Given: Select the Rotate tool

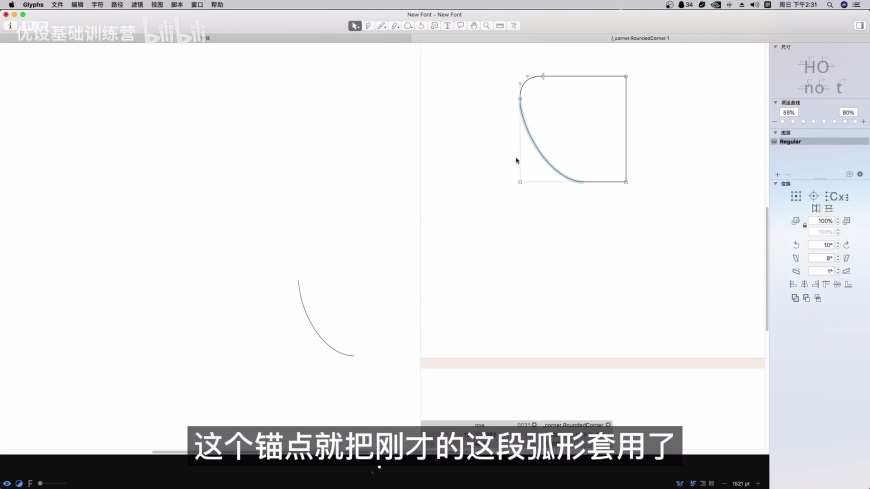Looking at the screenshot, I should 421,26.
